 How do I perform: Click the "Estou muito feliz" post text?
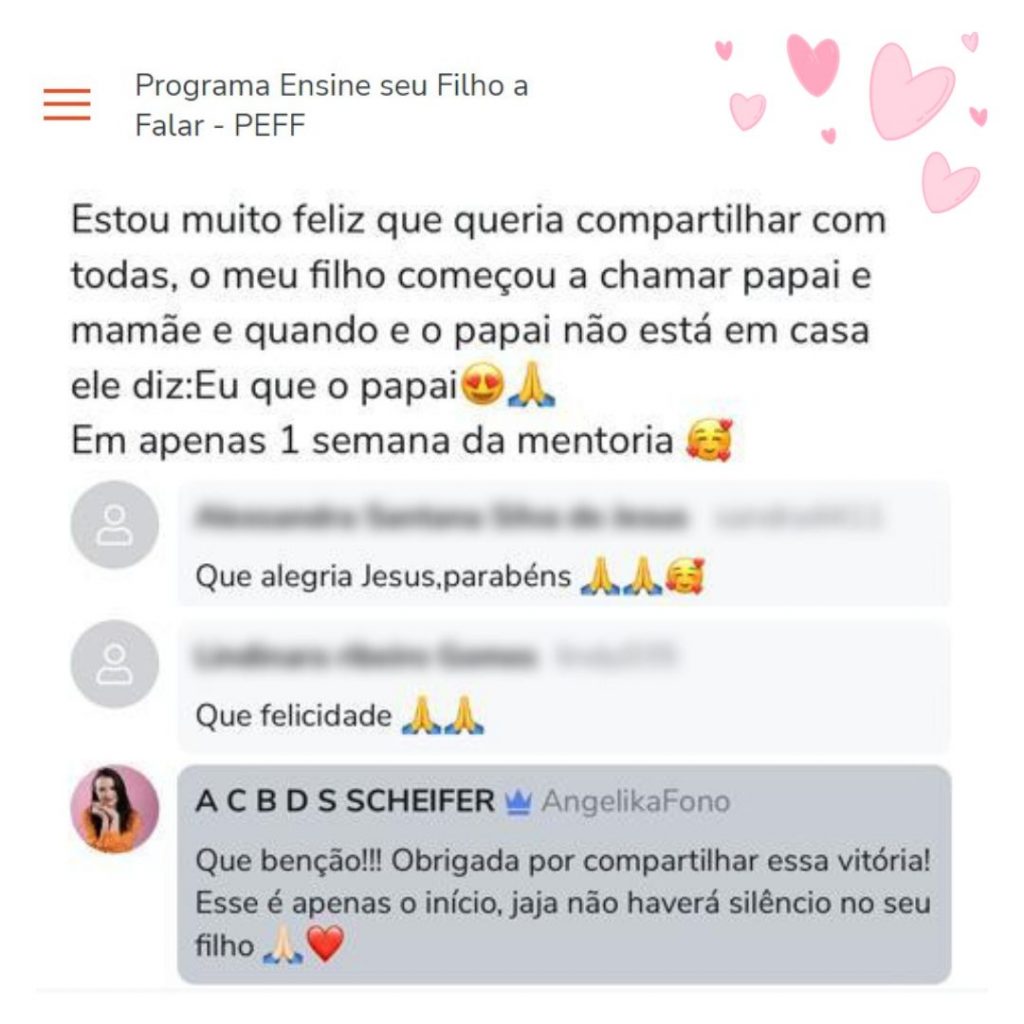click(478, 330)
